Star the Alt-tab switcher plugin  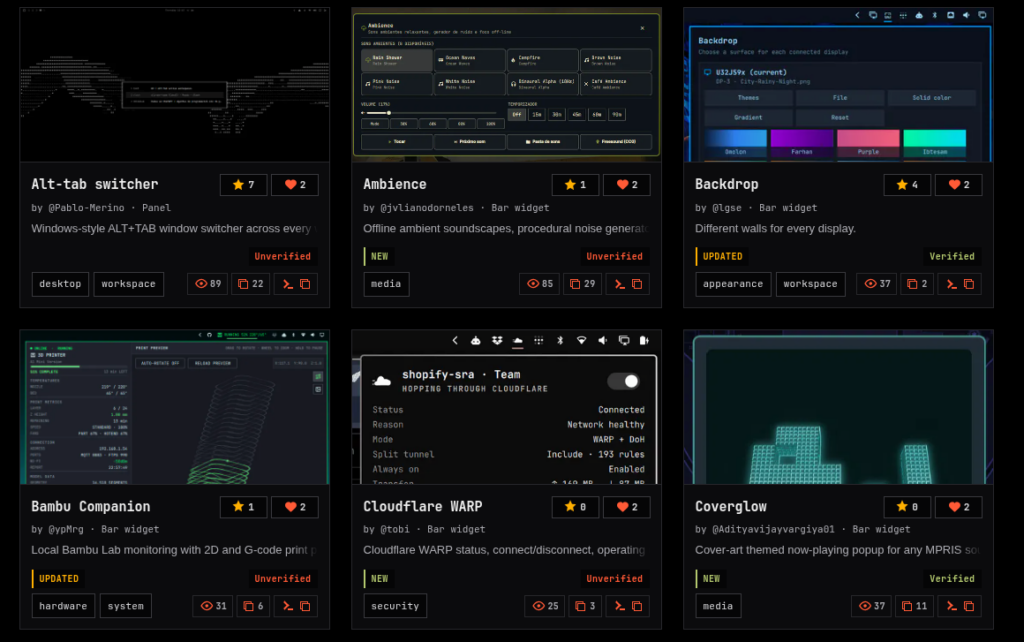click(243, 185)
